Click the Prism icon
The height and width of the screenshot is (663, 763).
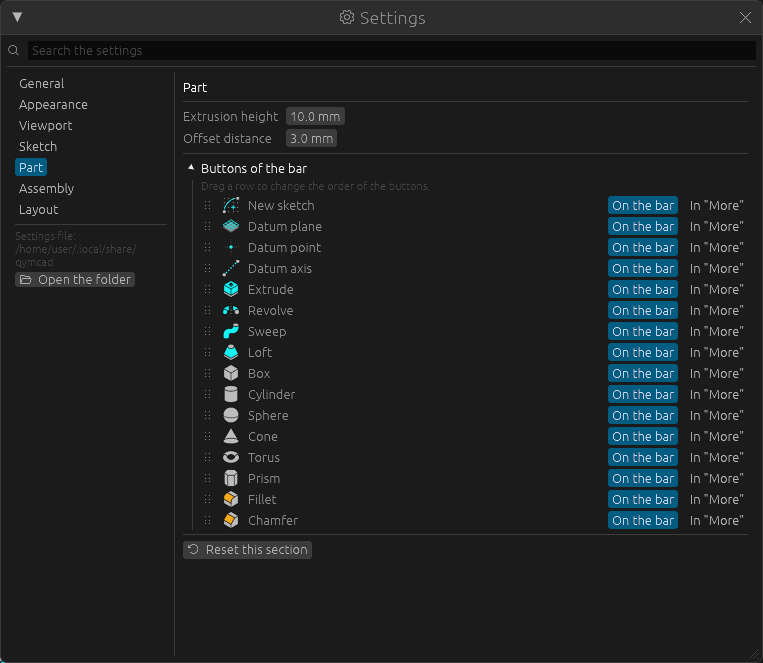[x=231, y=478]
